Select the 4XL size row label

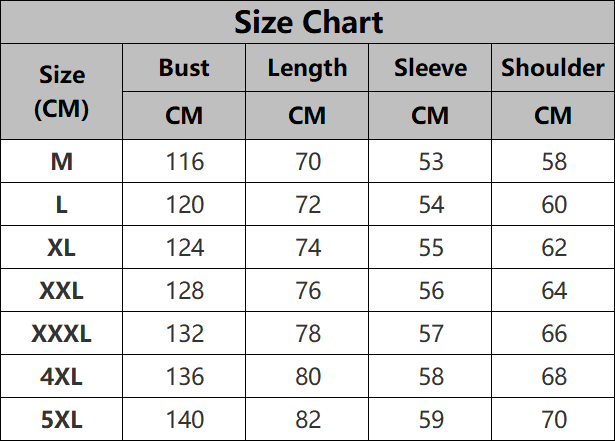click(62, 377)
